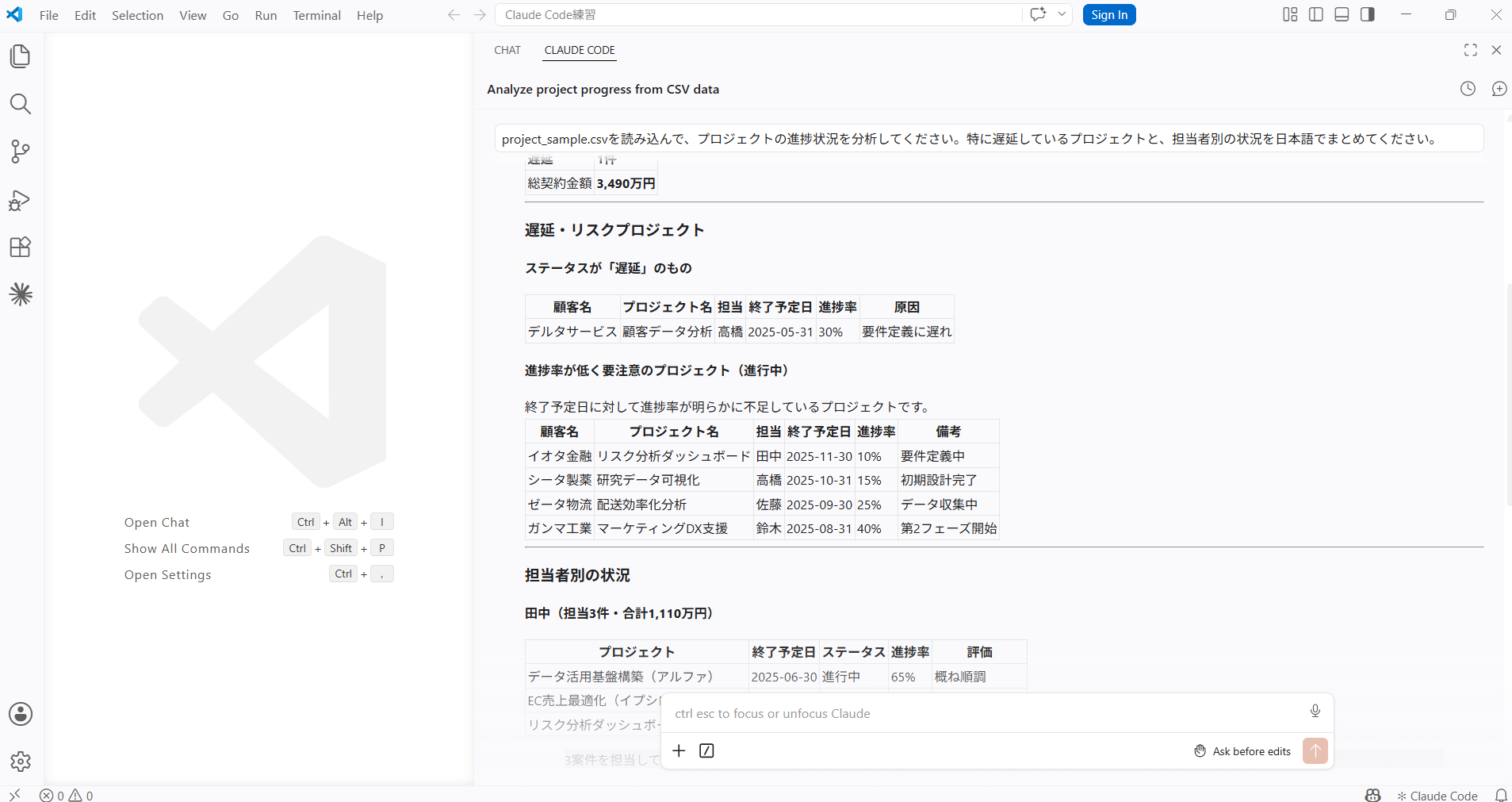Click the Copilot status bar icon

(x=1373, y=795)
